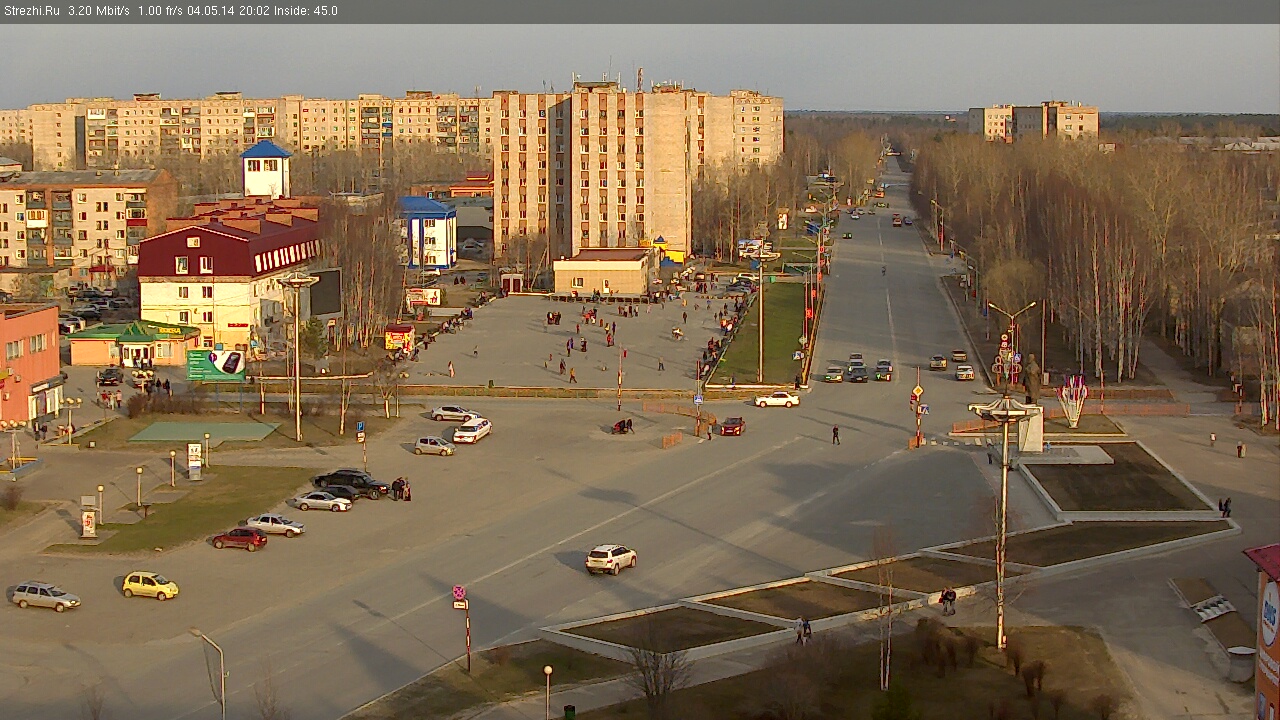Click the "3.20 Mbit/s" bitrate readout
Screen dimensions: 1280x720
click(x=98, y=11)
